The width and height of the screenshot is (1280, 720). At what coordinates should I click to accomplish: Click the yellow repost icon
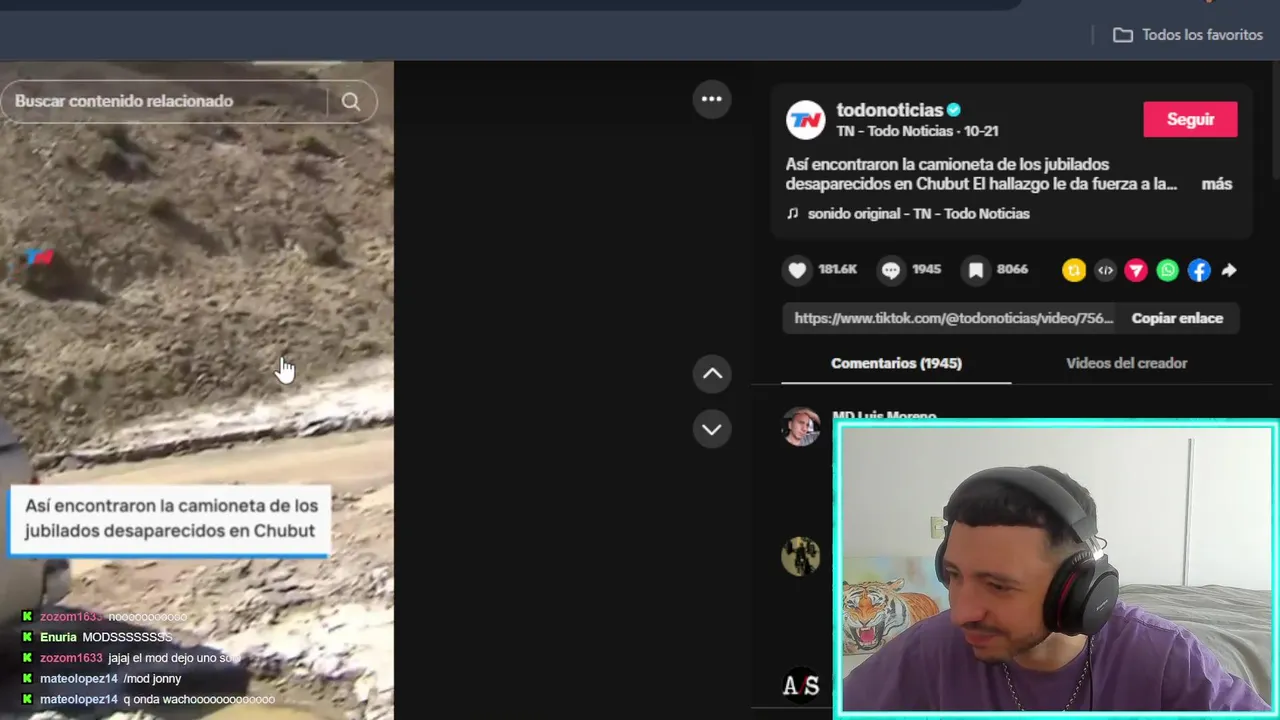tap(1074, 270)
